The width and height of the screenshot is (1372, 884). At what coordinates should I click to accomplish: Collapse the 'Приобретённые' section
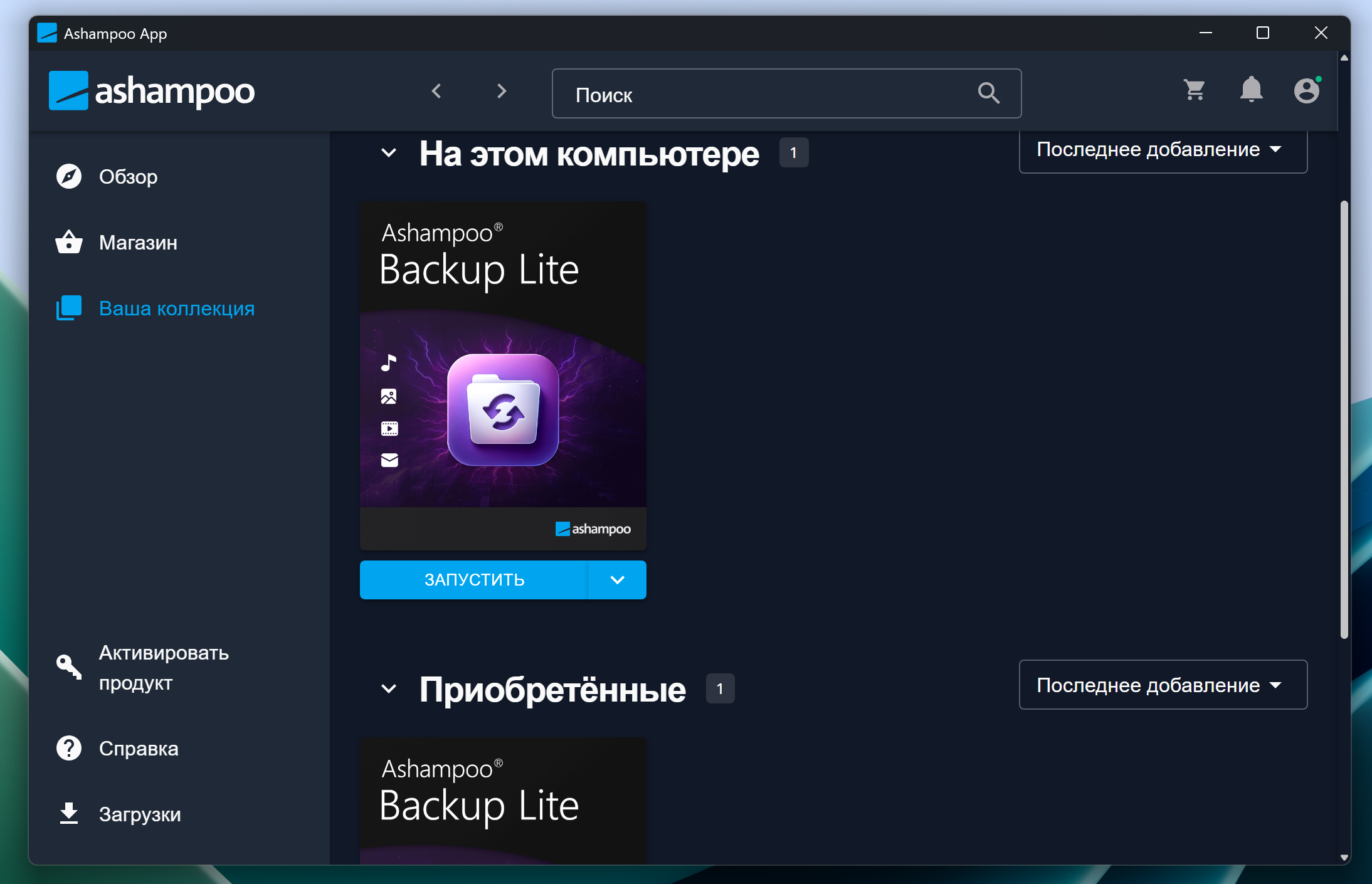[x=389, y=689]
